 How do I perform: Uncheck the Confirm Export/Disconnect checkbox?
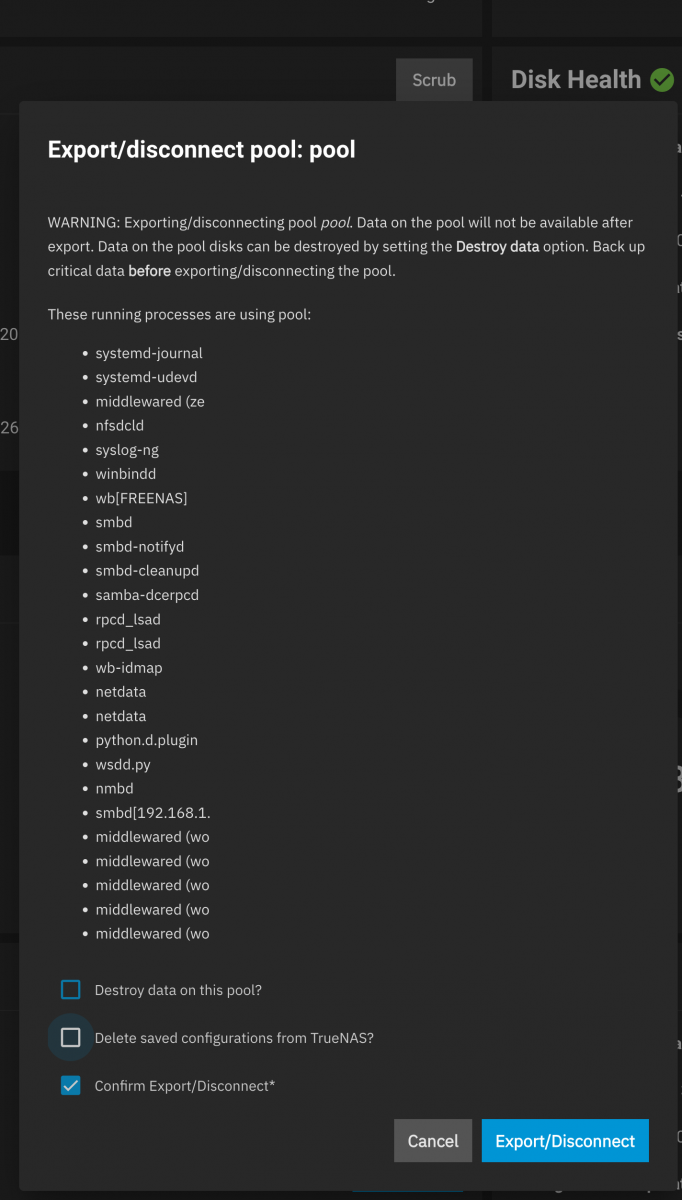coord(70,1086)
